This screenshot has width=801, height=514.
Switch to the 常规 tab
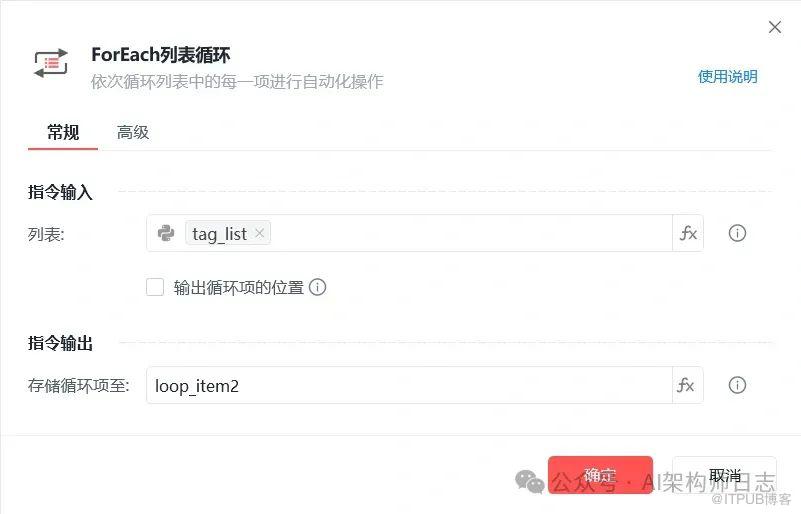coord(63,132)
